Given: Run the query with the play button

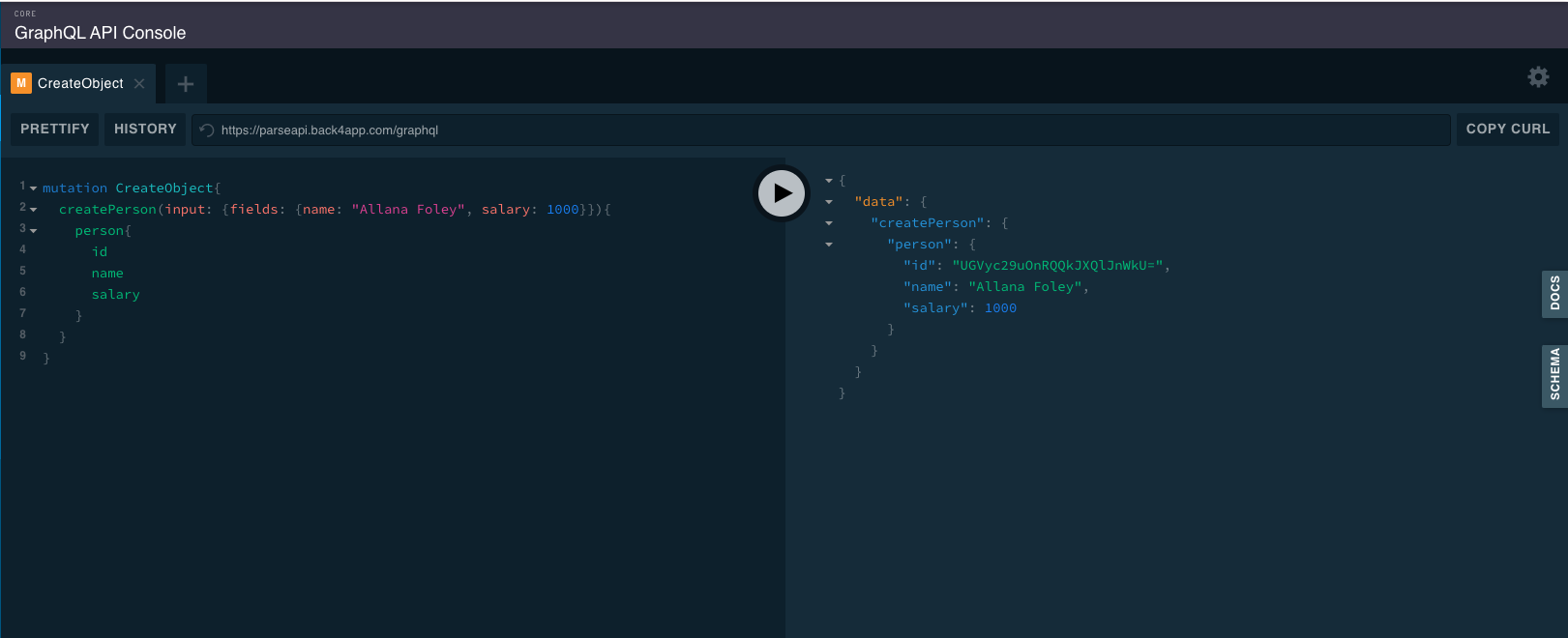Looking at the screenshot, I should 782,192.
